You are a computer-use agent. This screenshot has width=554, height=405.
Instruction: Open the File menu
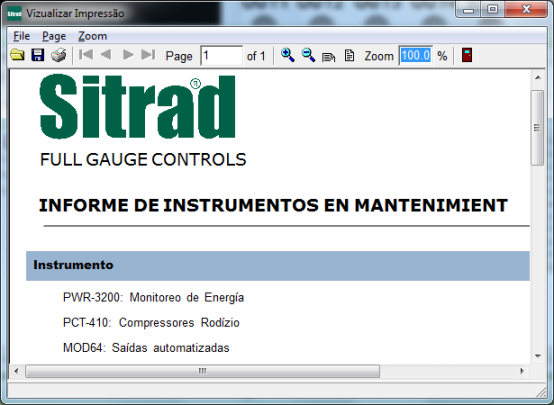[22, 36]
